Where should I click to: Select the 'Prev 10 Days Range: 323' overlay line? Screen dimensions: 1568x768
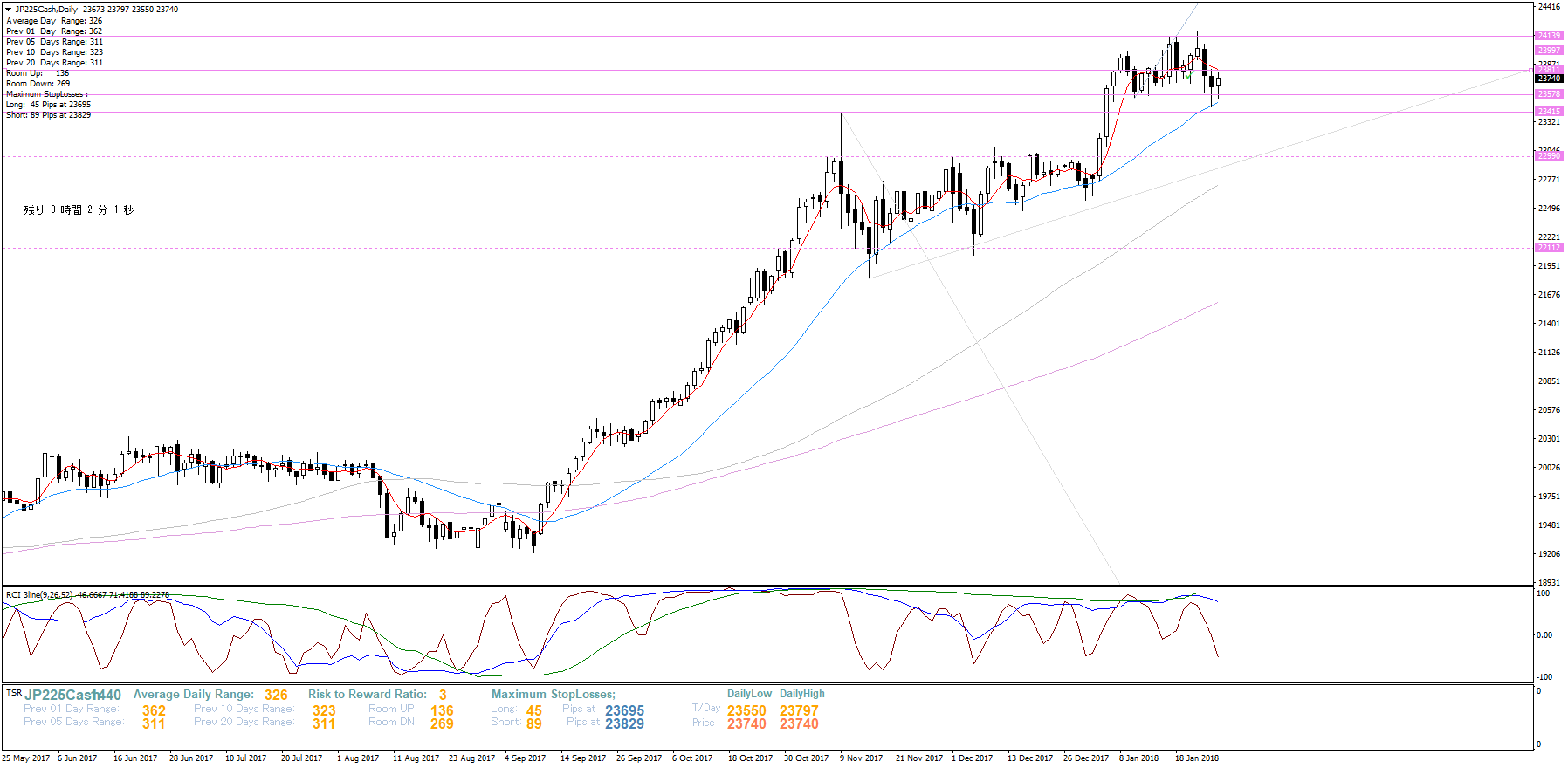54,52
